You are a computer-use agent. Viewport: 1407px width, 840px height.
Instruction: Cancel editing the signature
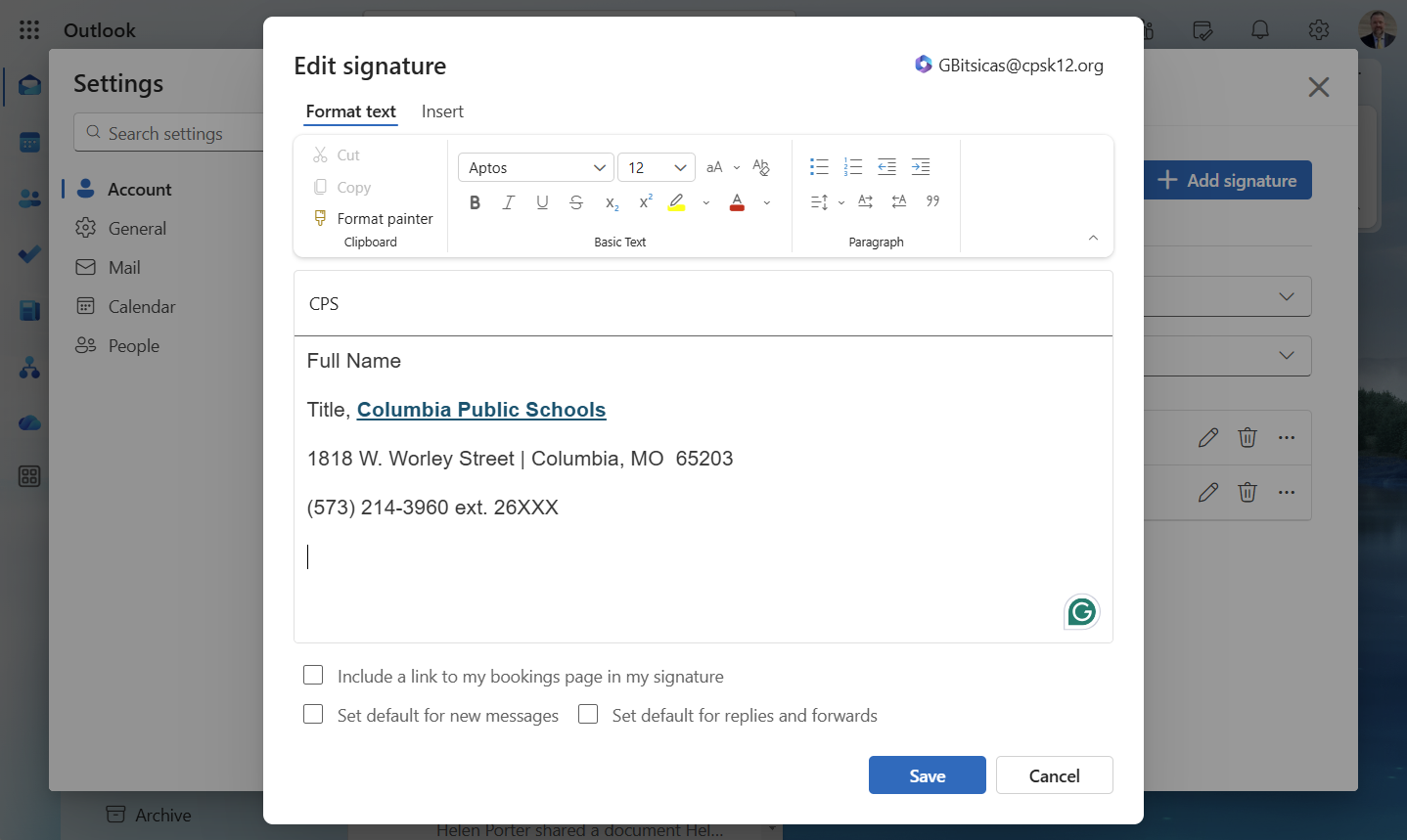point(1055,775)
